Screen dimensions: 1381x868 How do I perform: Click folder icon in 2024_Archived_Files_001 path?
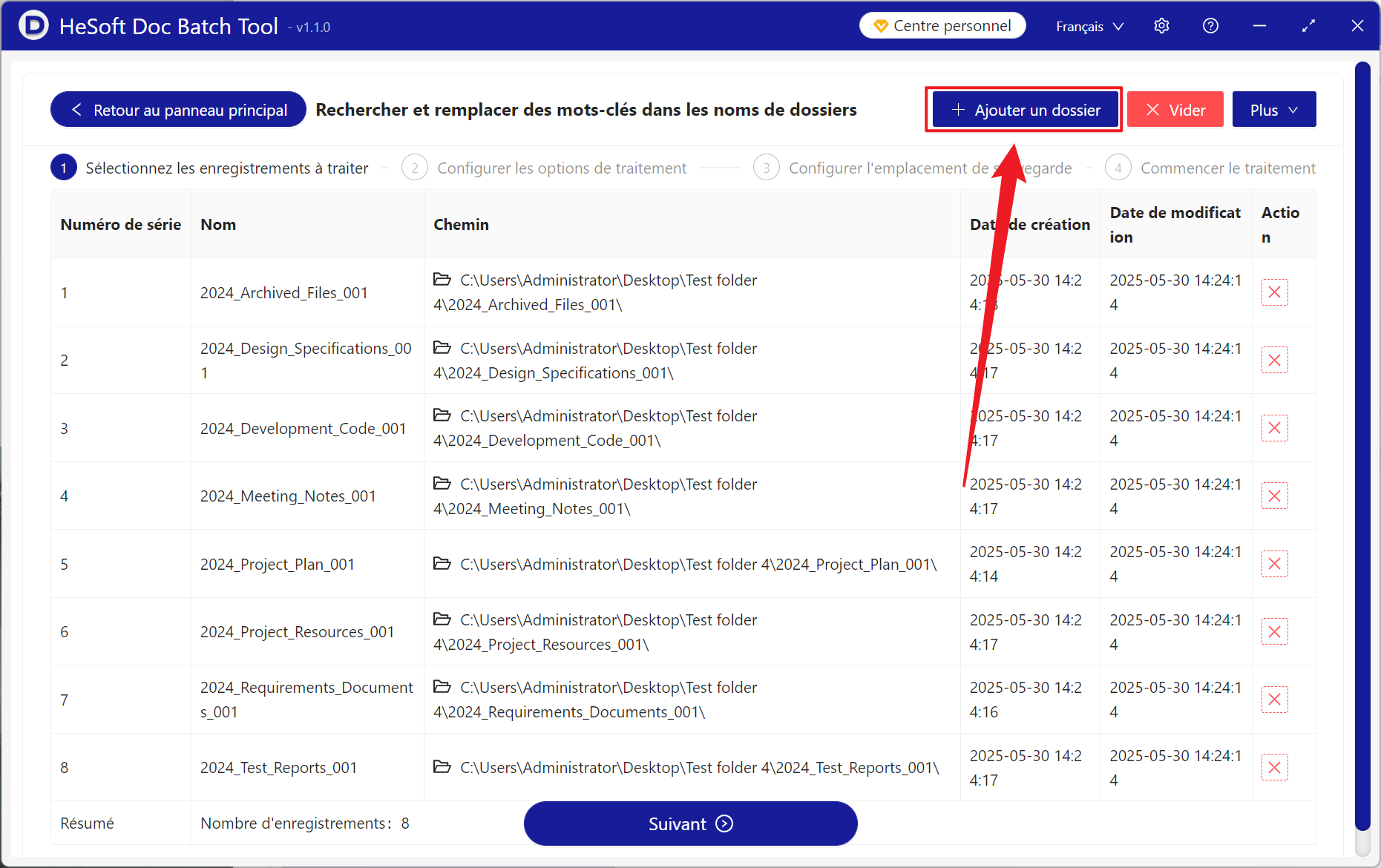point(442,280)
